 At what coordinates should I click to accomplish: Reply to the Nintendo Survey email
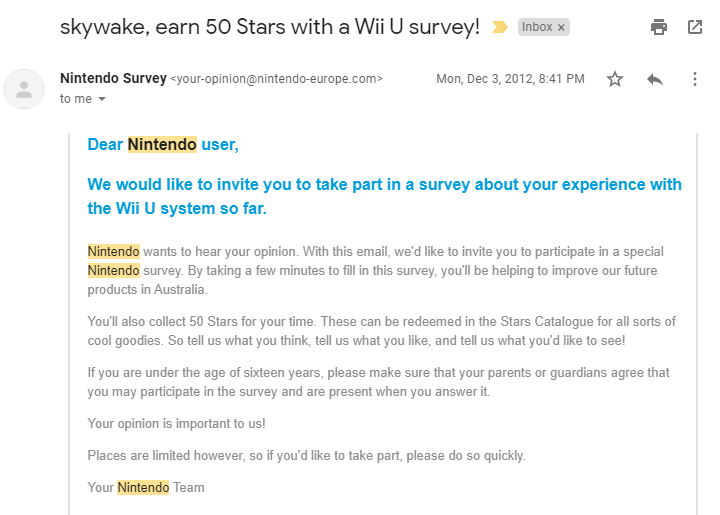click(655, 79)
